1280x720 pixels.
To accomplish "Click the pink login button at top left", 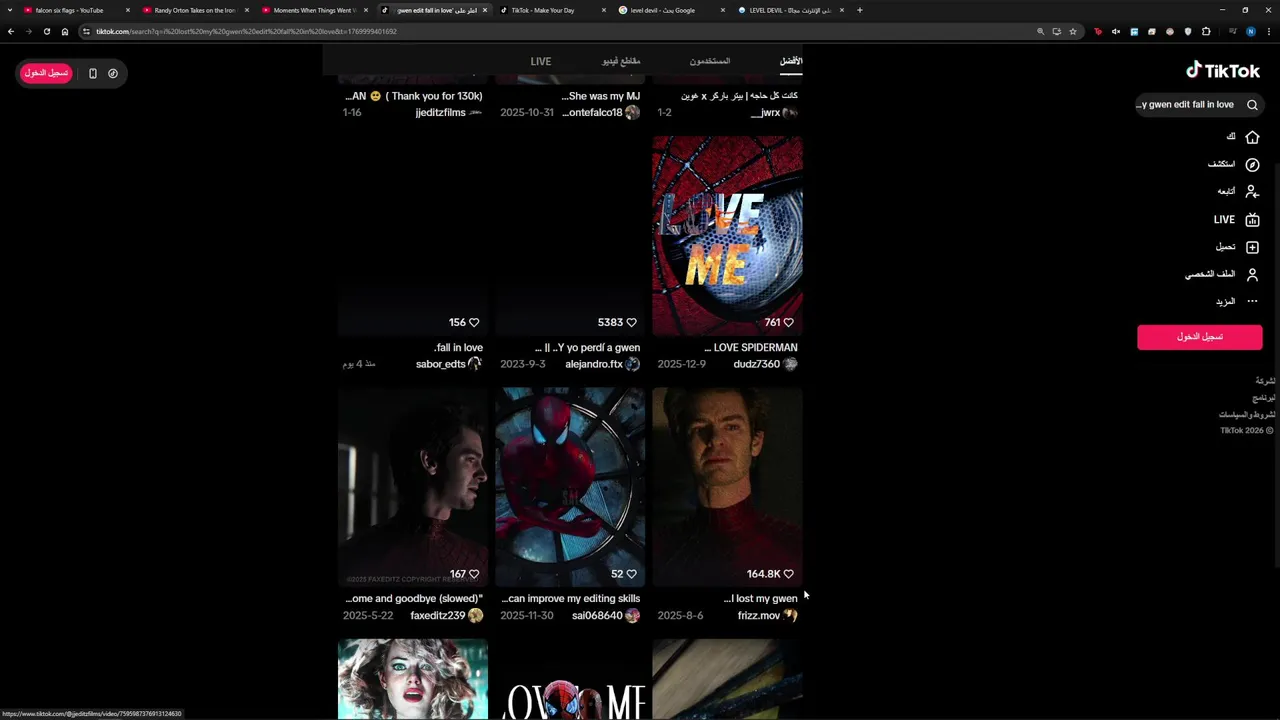I will [x=46, y=73].
